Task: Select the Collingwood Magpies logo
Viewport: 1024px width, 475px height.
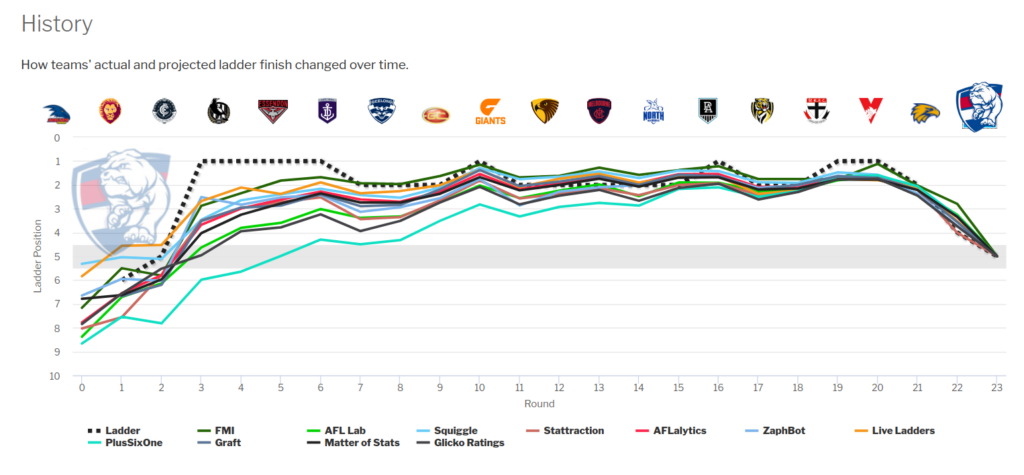Action: [219, 111]
